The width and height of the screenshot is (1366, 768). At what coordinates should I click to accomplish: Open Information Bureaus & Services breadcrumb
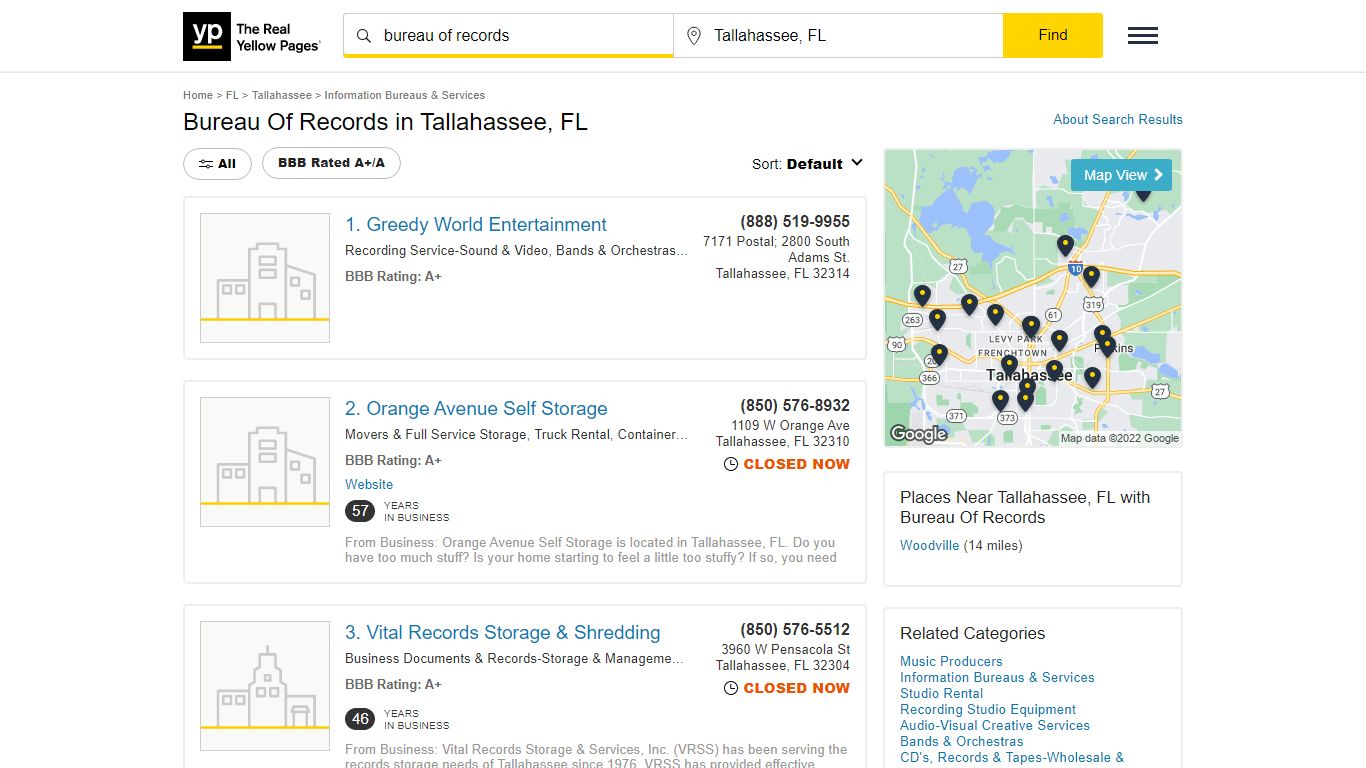pos(404,95)
